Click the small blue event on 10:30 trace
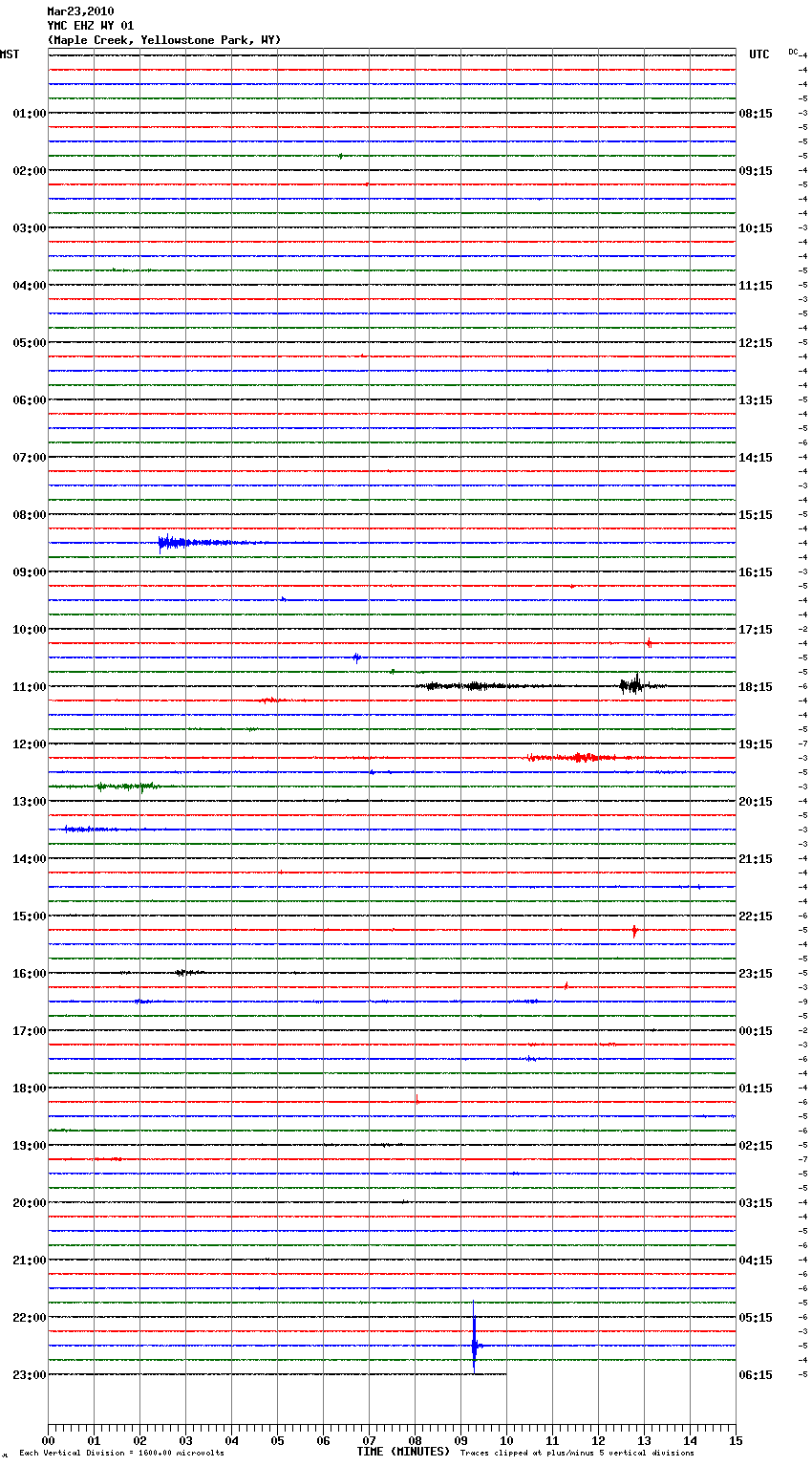 coord(356,658)
